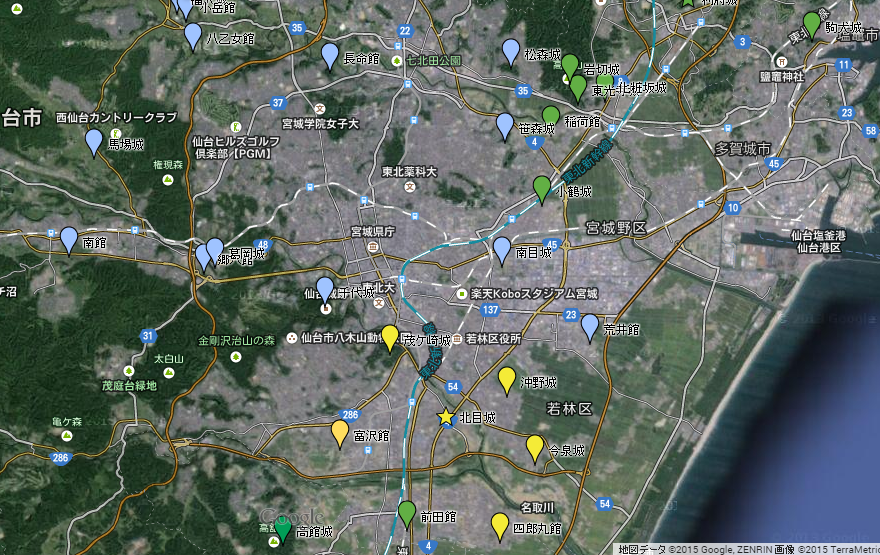Viewport: 880px width, 555px height.
Task: Open the 松森城 blue map pin
Action: coord(511,52)
